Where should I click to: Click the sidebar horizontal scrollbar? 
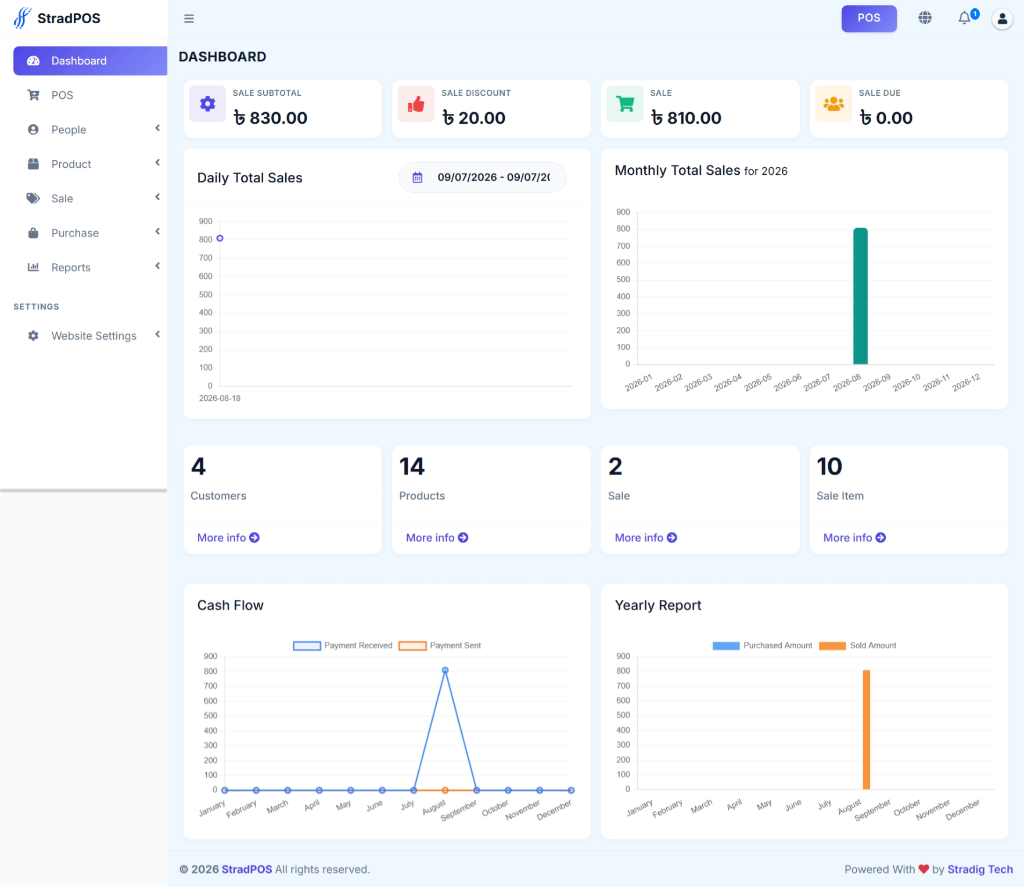pos(84,490)
